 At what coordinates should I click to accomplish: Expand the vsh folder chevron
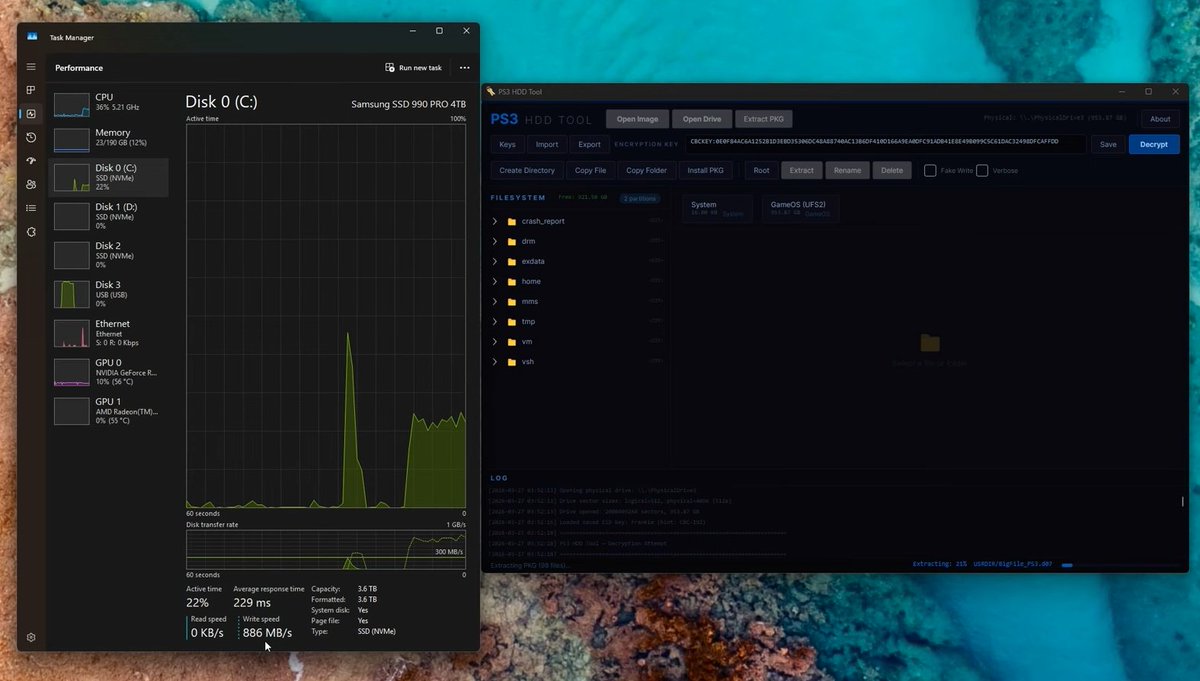tap(495, 361)
